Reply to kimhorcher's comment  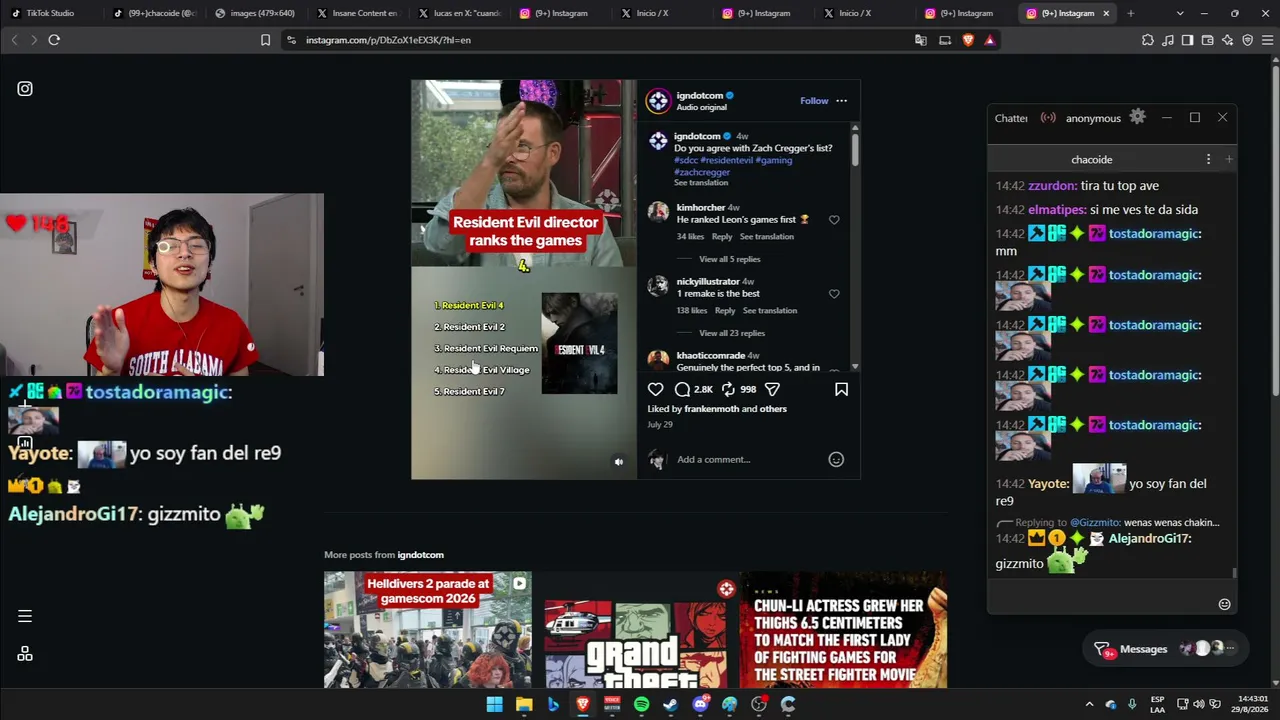pyautogui.click(x=722, y=237)
